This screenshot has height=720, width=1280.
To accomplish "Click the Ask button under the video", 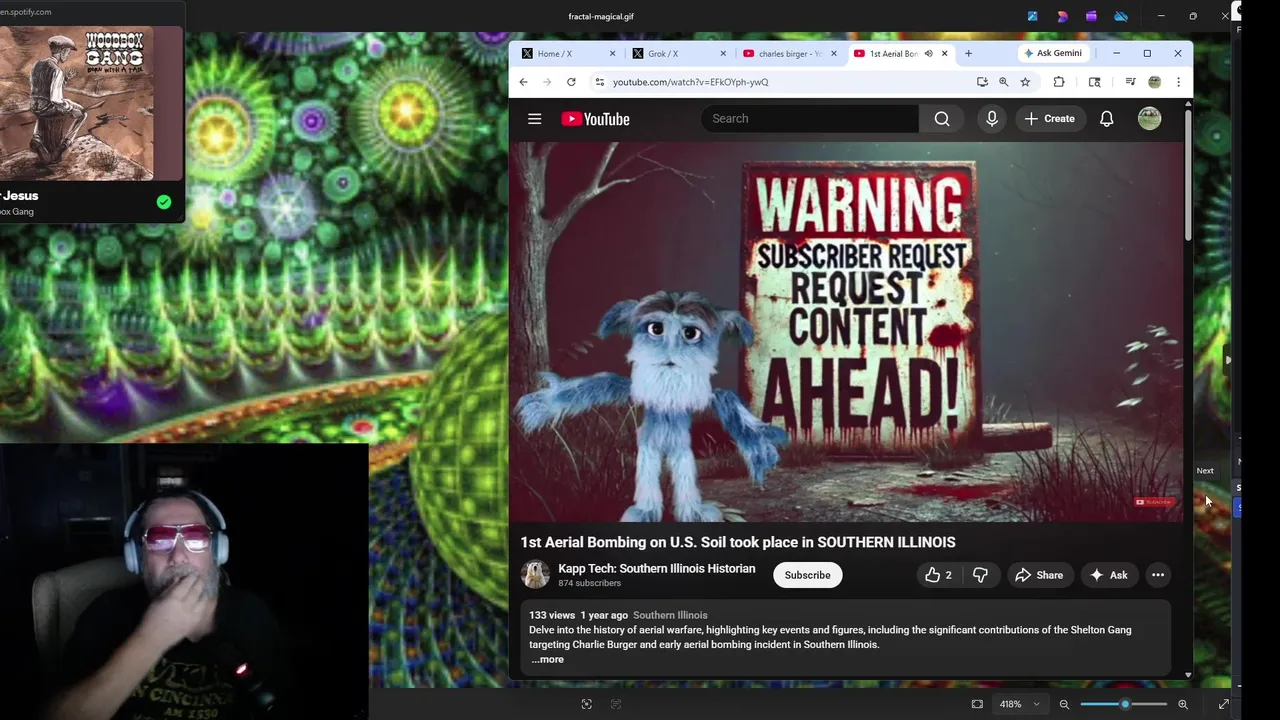I will [1109, 575].
